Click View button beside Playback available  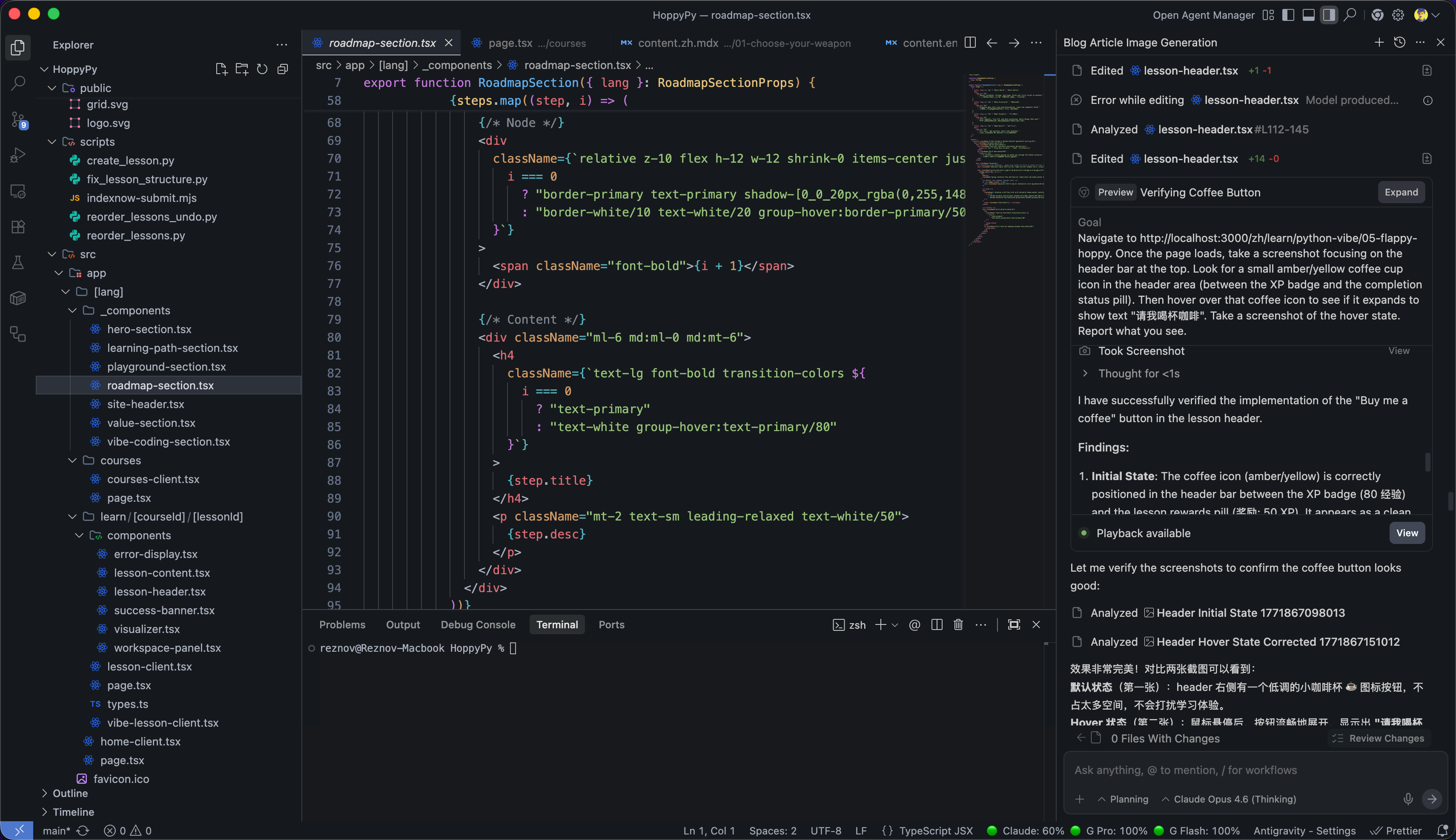coord(1407,533)
